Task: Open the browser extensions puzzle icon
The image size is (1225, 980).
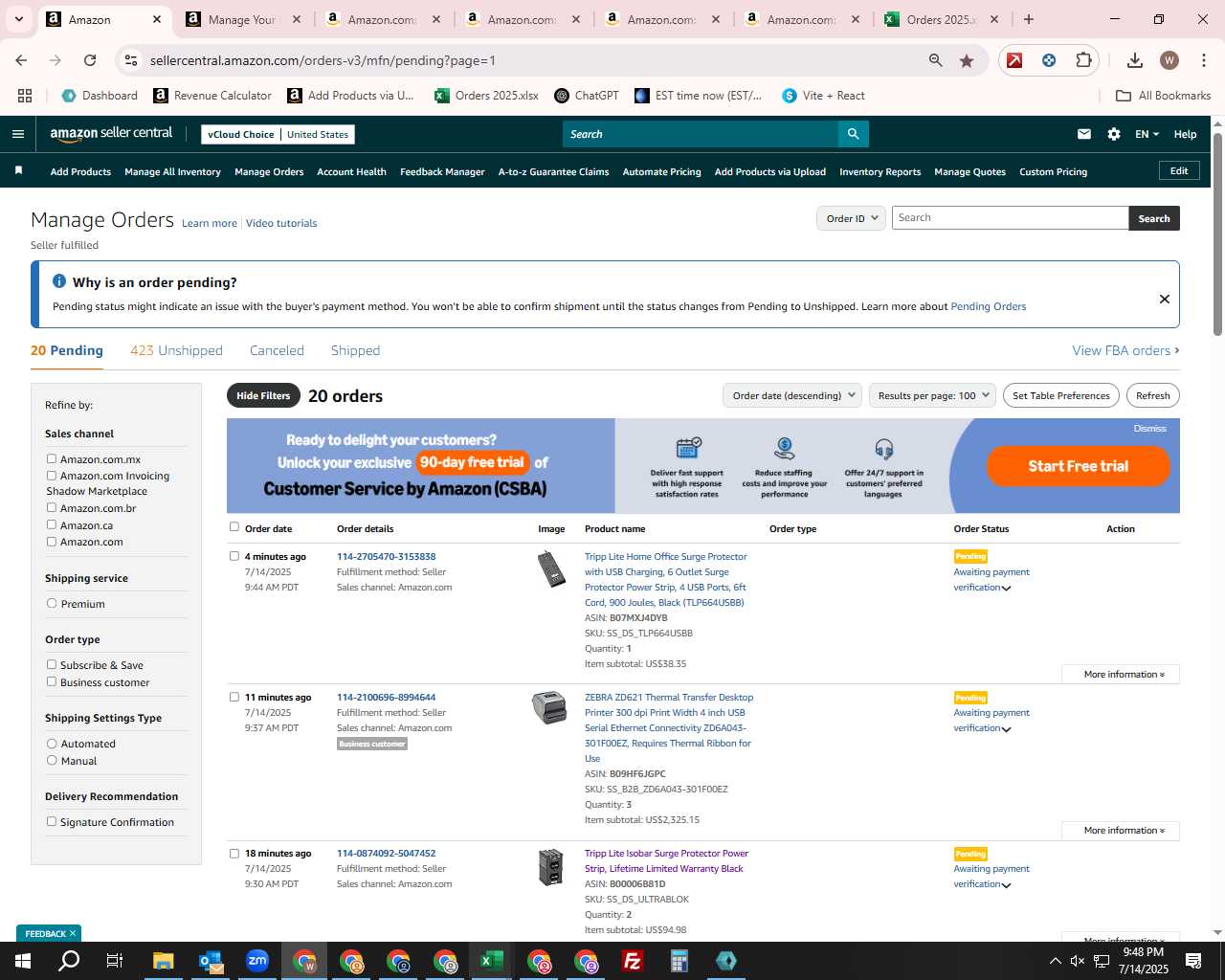Action: pyautogui.click(x=1083, y=60)
